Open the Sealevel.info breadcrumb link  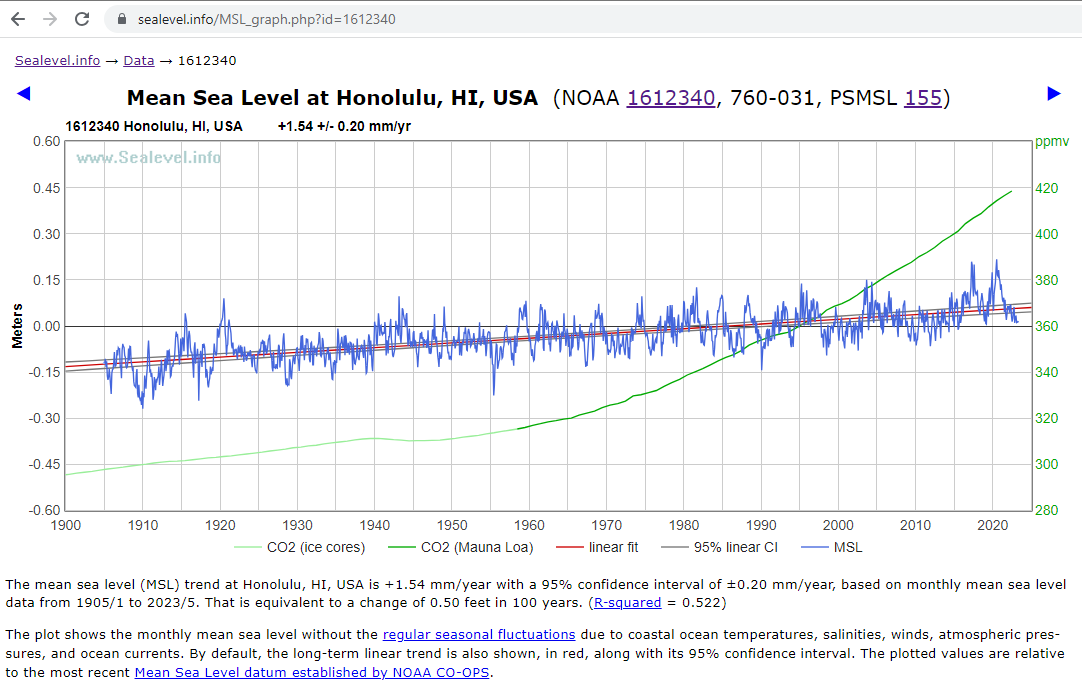click(57, 60)
